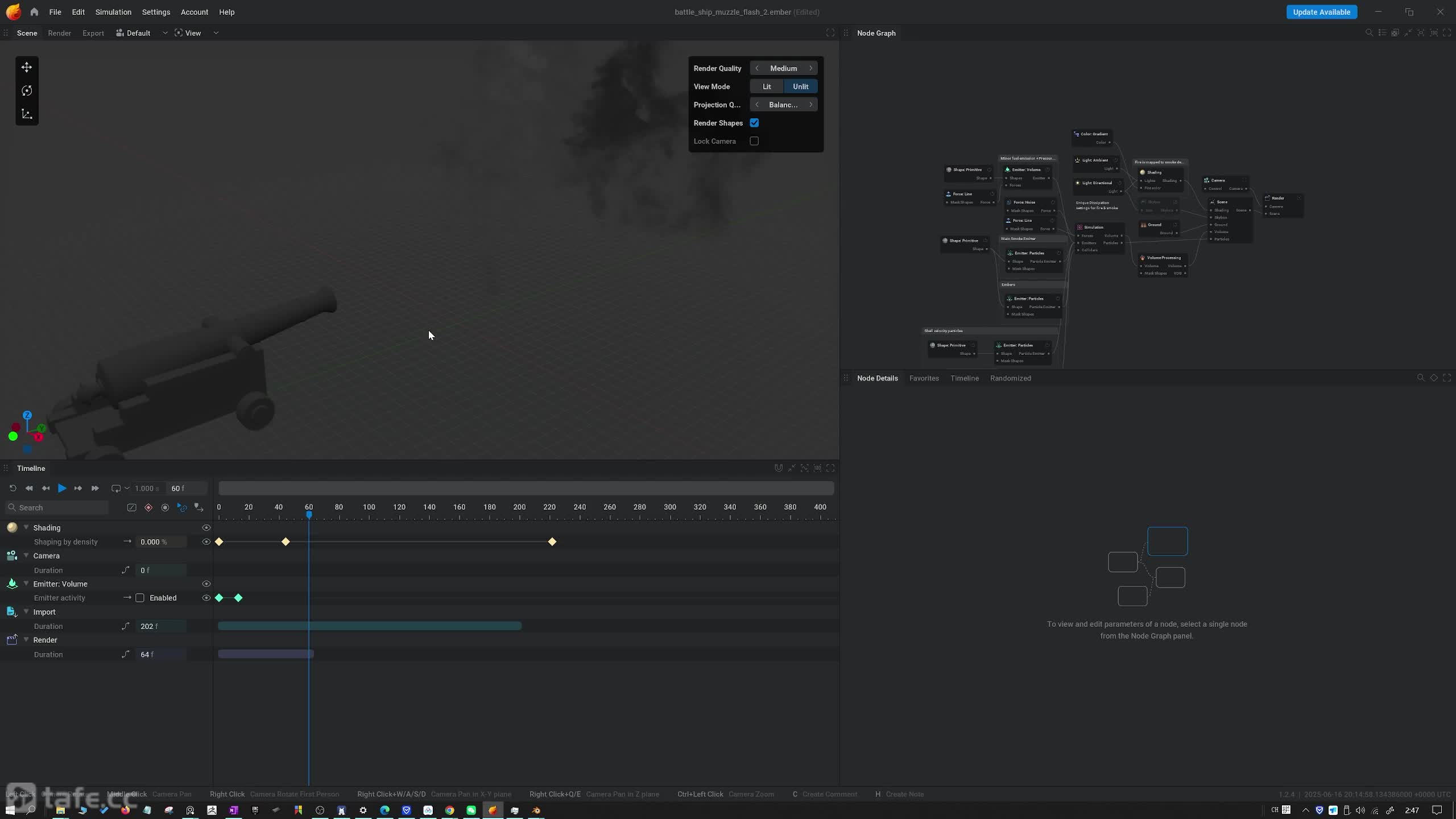The width and height of the screenshot is (1456, 819).
Task: Select the Rotate tool in the viewport
Action: coord(27,91)
